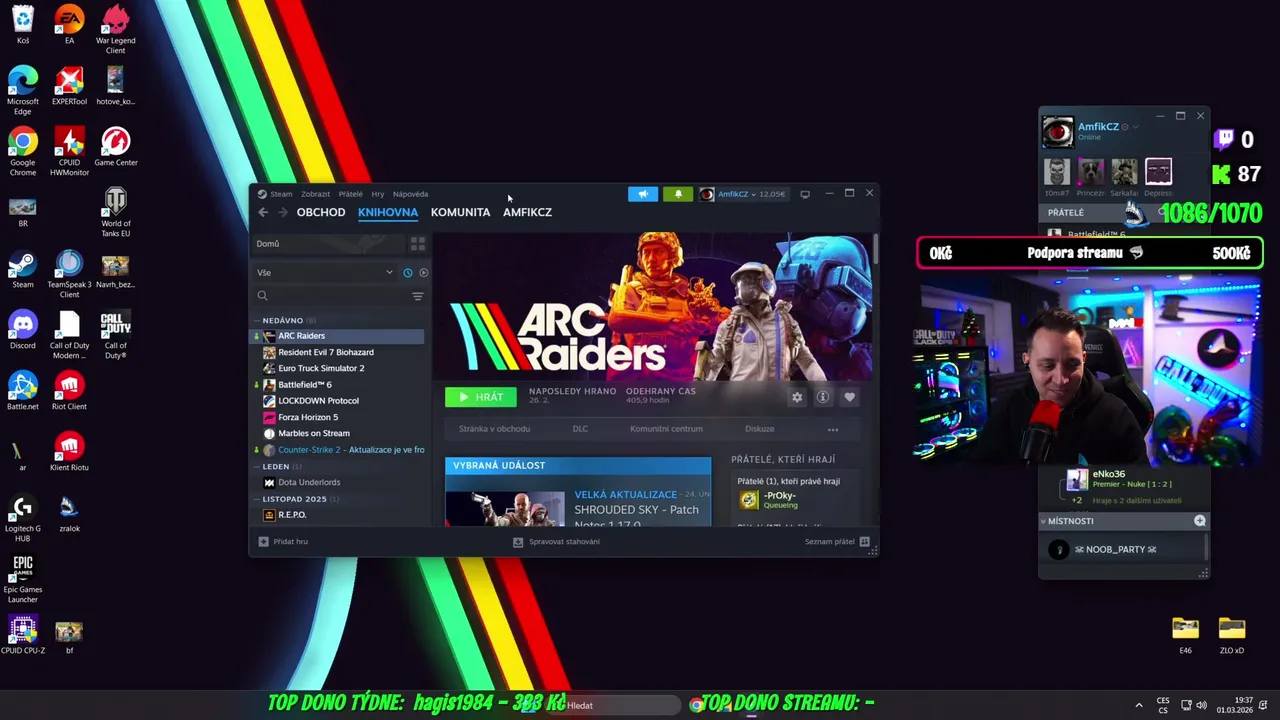Image resolution: width=1280 pixels, height=720 pixels.
Task: Open EA app desktop shortcut
Action: click(69, 25)
